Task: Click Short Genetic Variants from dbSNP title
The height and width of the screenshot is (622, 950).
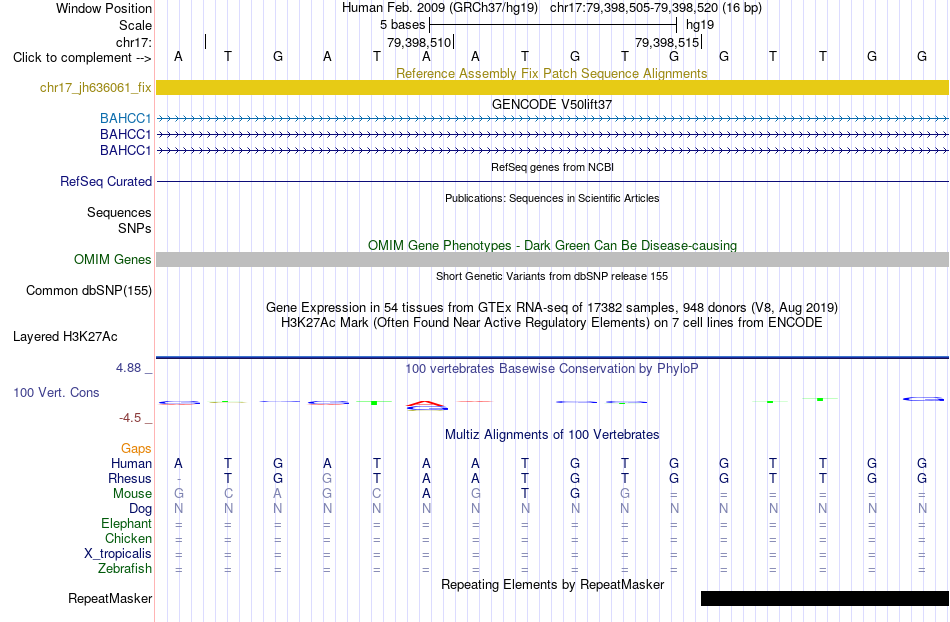Action: click(552, 276)
